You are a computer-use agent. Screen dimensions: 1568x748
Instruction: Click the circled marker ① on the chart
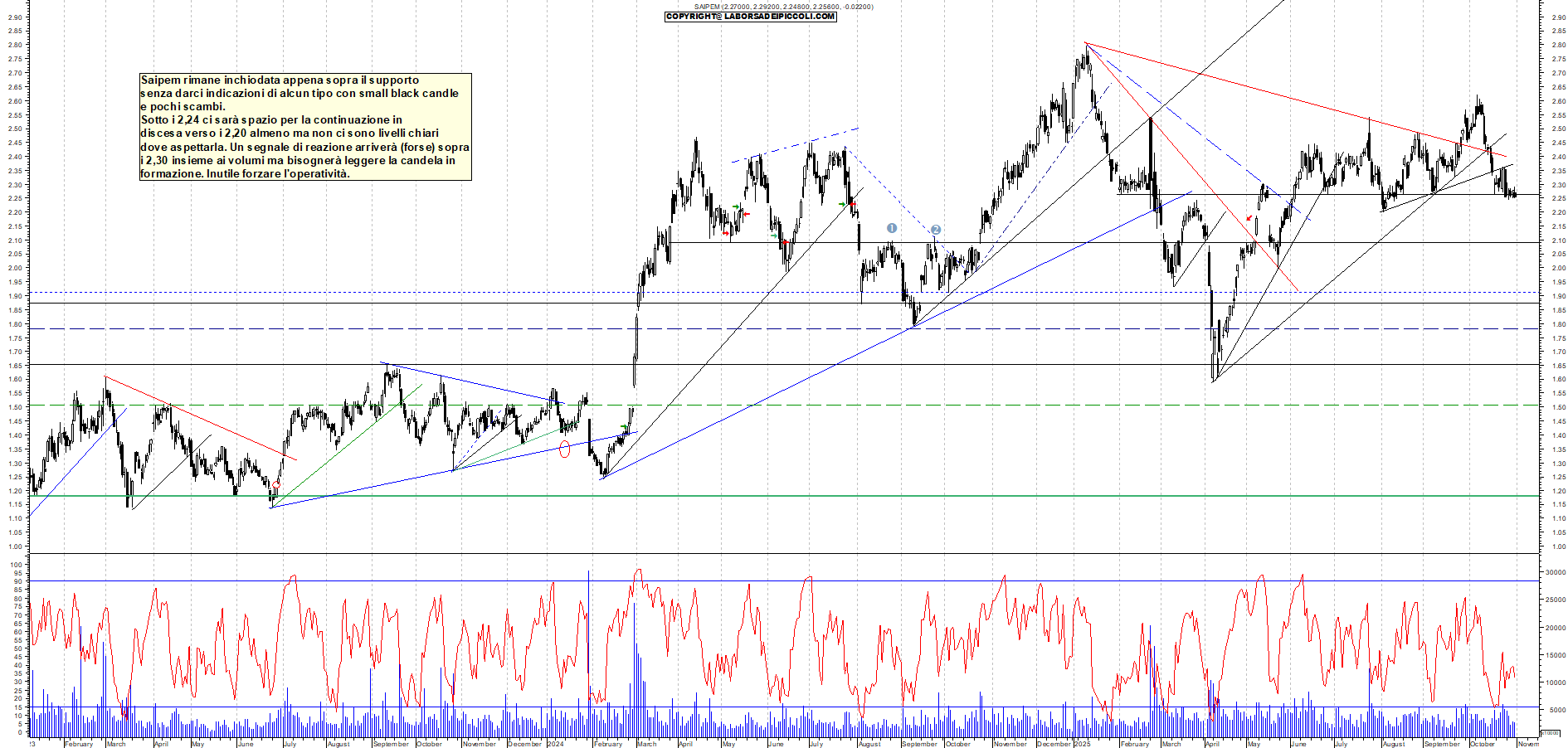[892, 230]
